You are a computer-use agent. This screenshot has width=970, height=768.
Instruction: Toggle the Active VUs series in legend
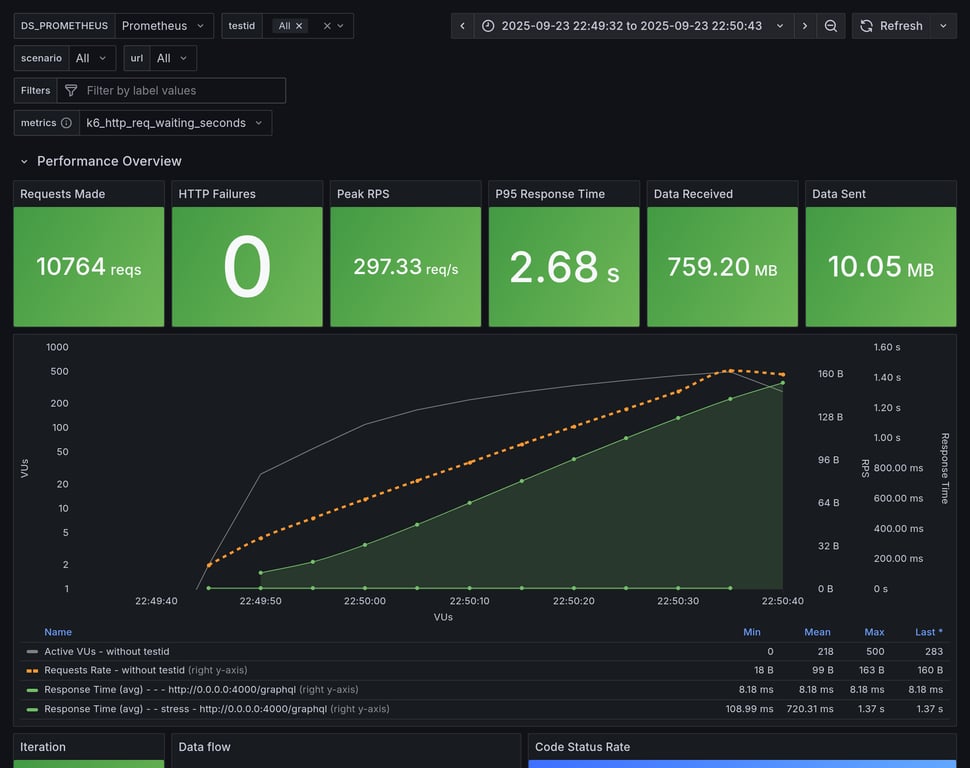pyautogui.click(x=106, y=651)
